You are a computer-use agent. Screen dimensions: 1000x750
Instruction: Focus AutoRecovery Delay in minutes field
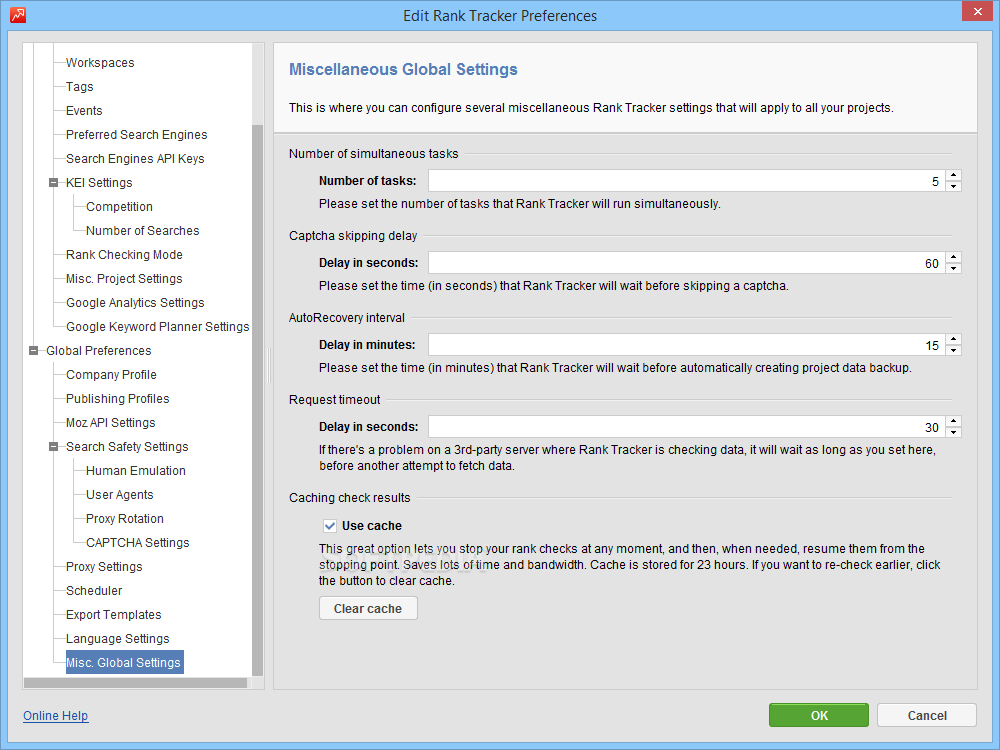coord(687,345)
